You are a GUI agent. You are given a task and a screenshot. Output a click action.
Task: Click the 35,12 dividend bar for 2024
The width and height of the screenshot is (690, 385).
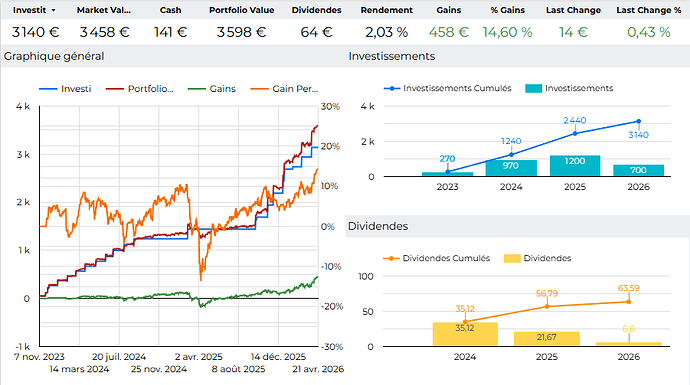(x=465, y=334)
